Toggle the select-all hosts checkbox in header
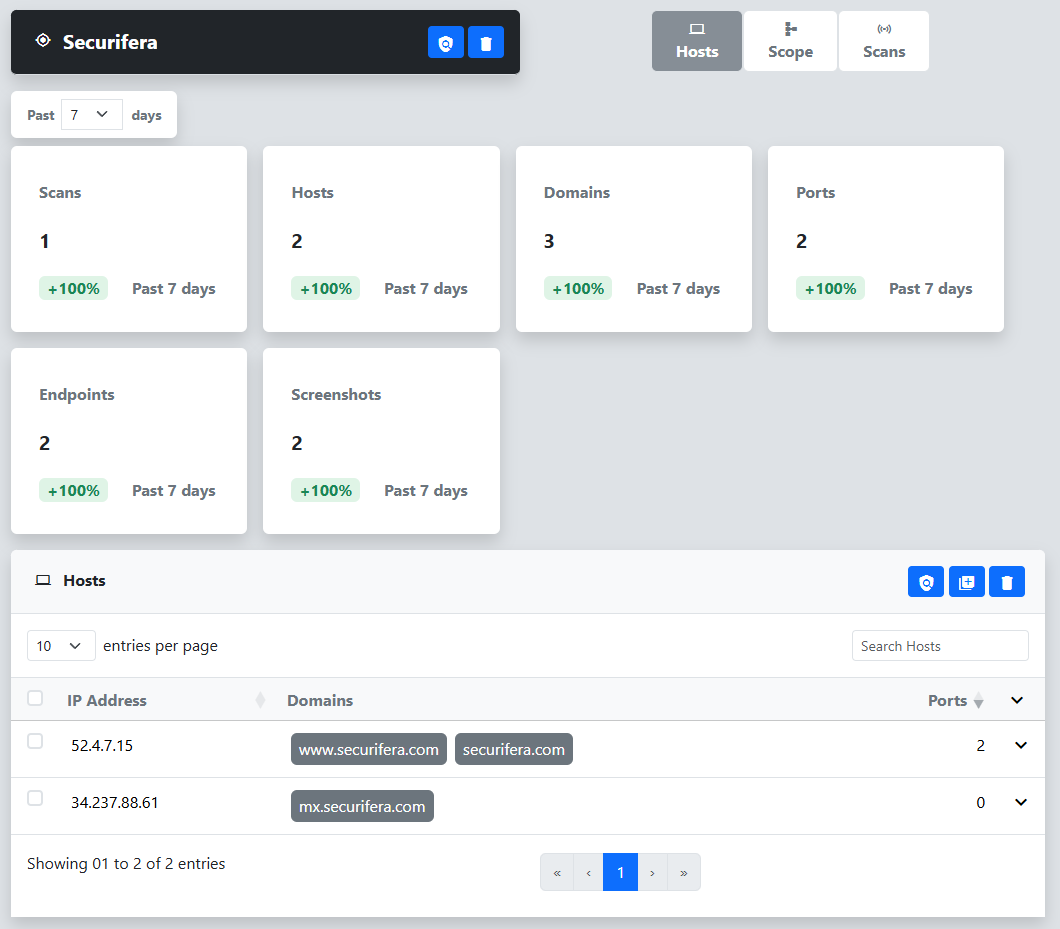Screen dimensions: 1060x929 point(35,698)
